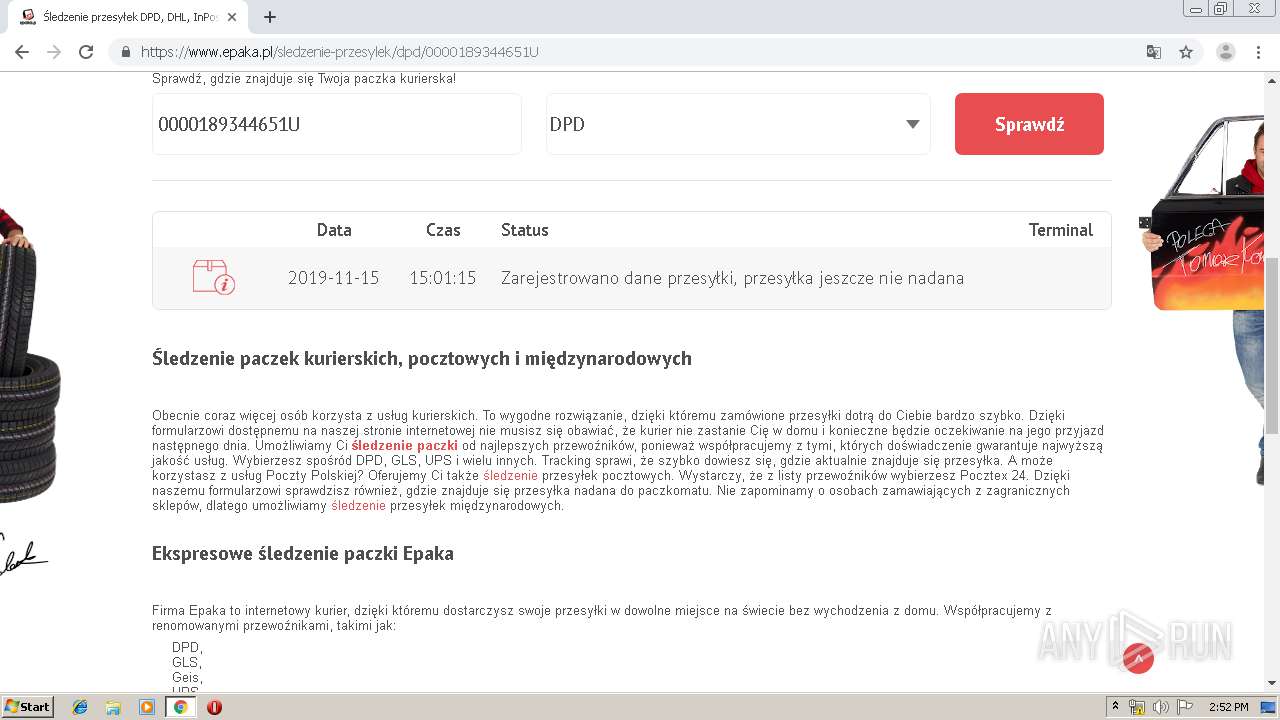Image resolution: width=1280 pixels, height=720 pixels.
Task: Click heading Ekspresowe śledzenie paczki Epaka
Action: tap(303, 553)
